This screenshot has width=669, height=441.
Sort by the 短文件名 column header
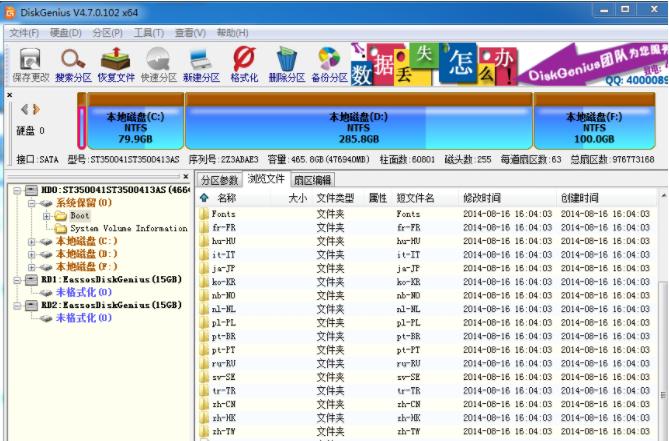coord(415,198)
